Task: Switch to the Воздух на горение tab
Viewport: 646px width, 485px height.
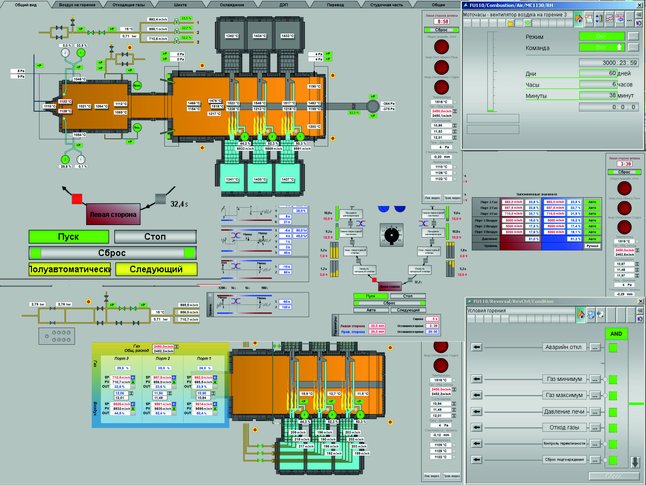Action: (x=77, y=5)
